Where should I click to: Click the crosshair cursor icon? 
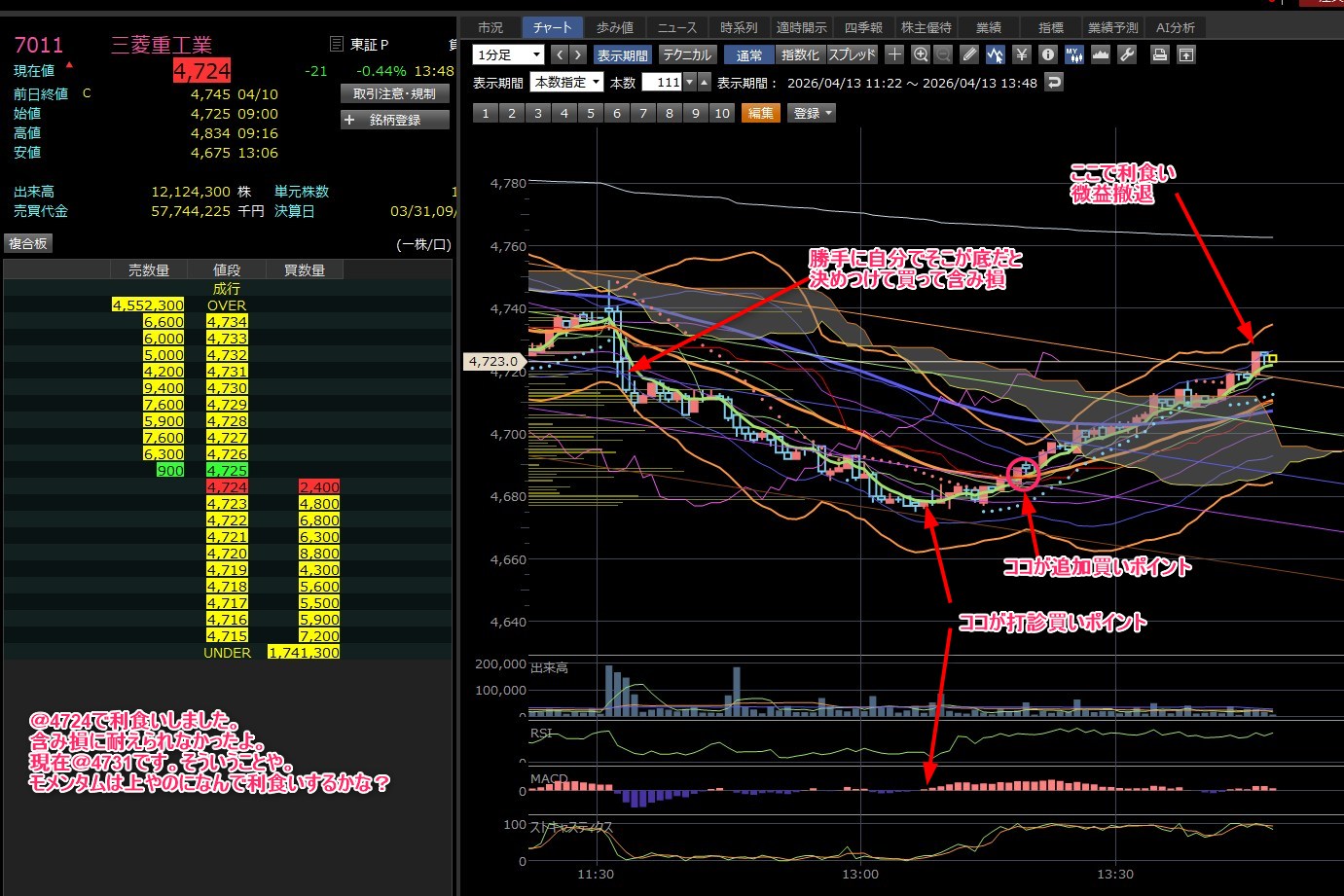tap(894, 54)
